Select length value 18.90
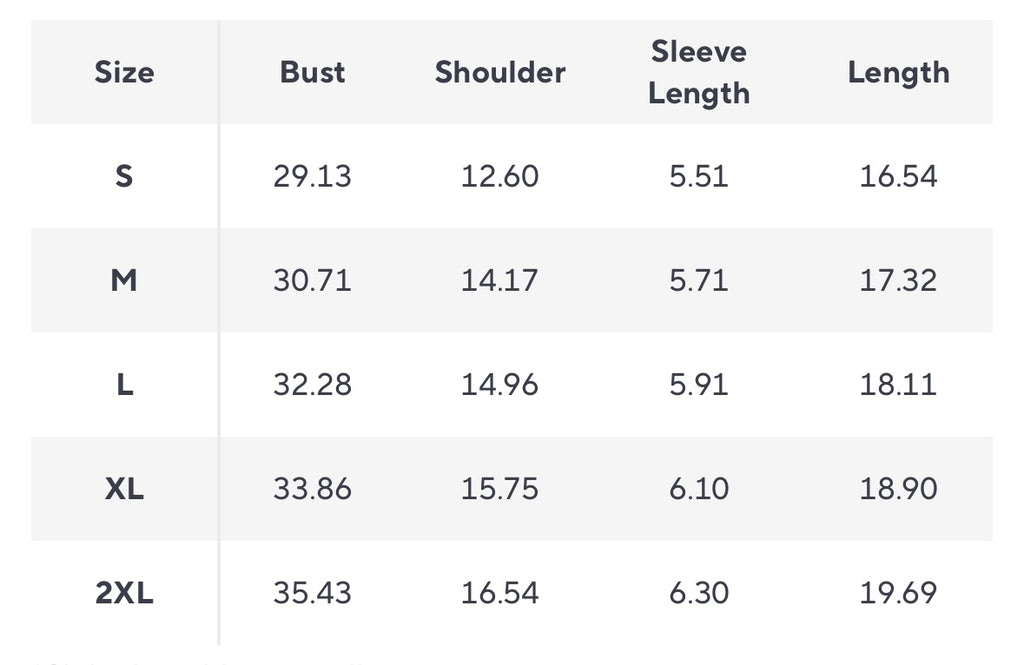This screenshot has width=1024, height=665. [899, 489]
